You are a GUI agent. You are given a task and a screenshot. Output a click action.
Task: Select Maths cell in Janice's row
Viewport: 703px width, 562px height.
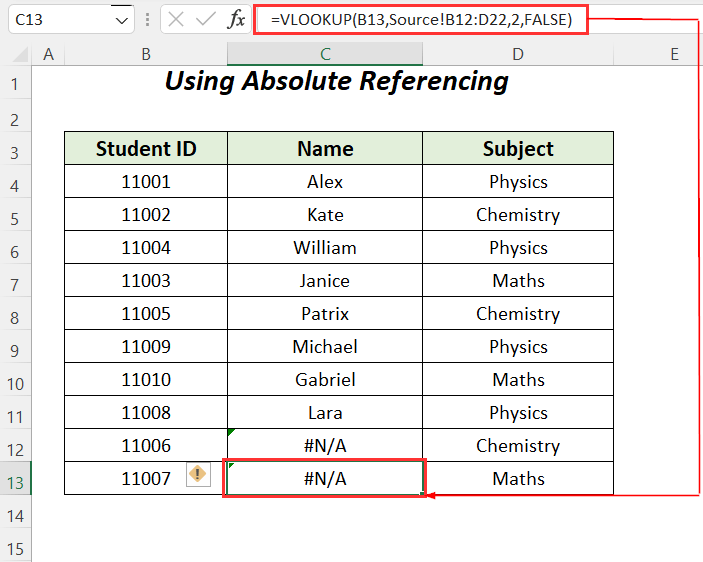[x=518, y=281]
